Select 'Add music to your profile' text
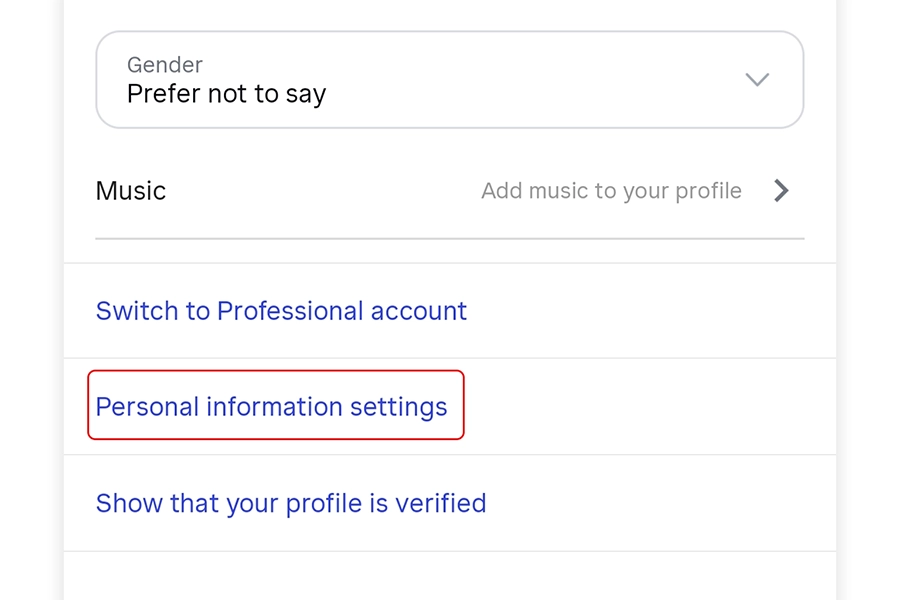The image size is (900, 600). (x=611, y=191)
